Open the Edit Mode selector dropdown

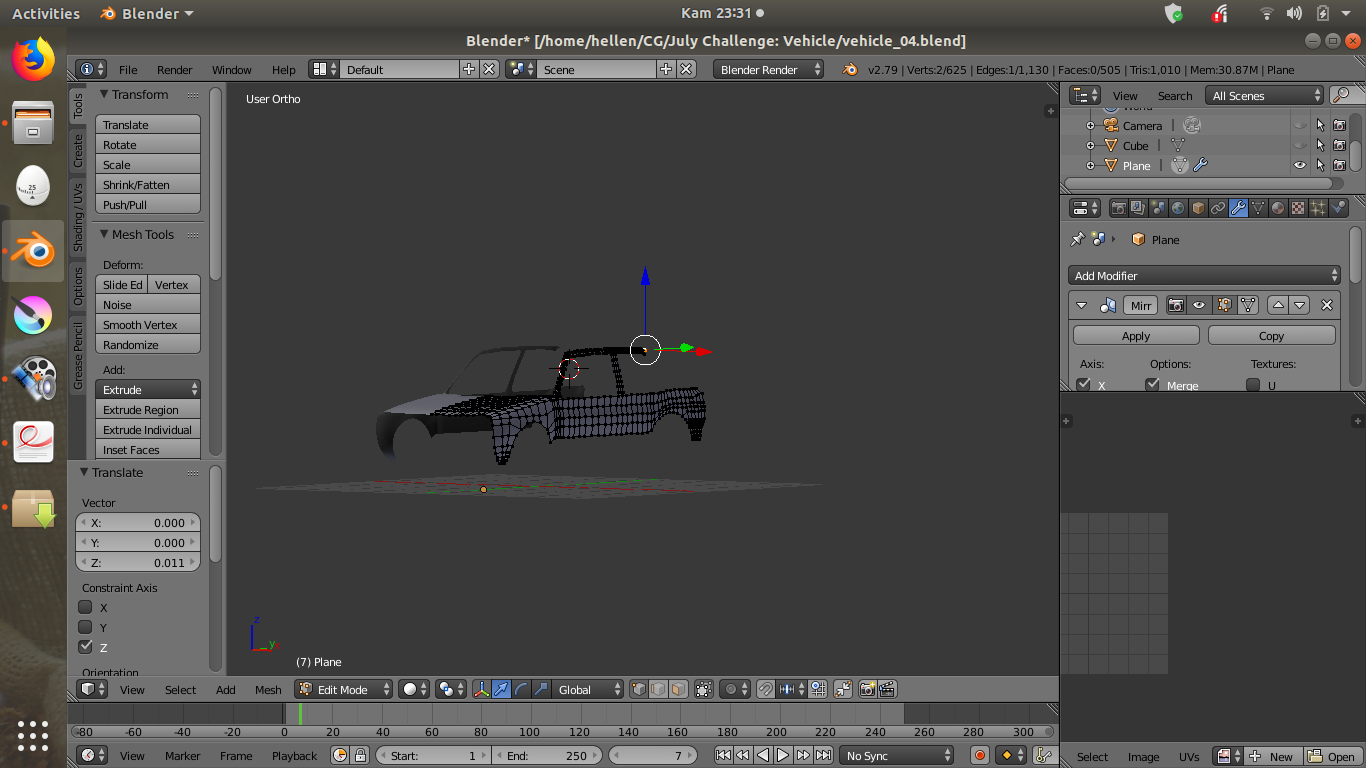coord(344,689)
